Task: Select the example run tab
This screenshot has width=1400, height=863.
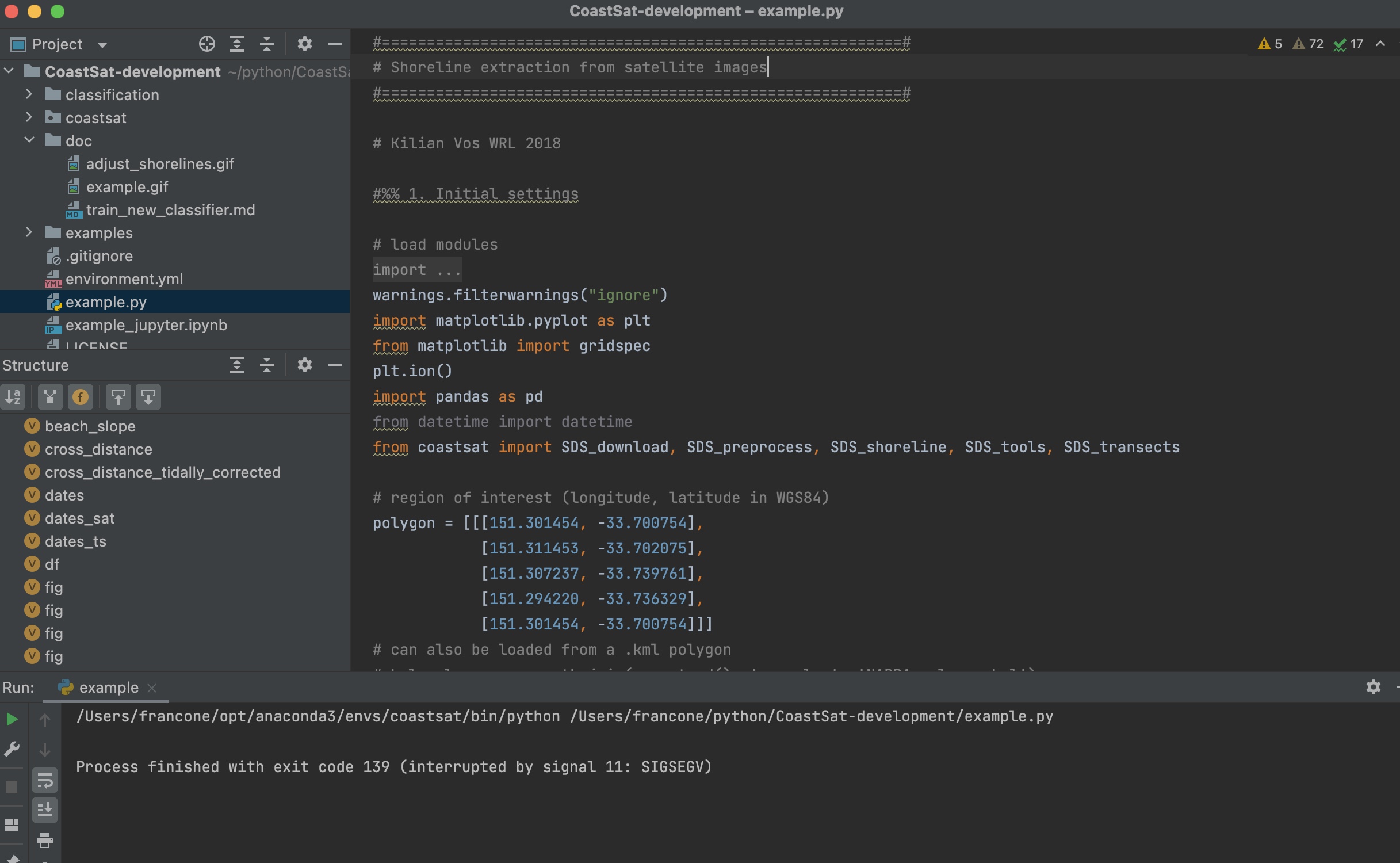Action: tap(108, 688)
